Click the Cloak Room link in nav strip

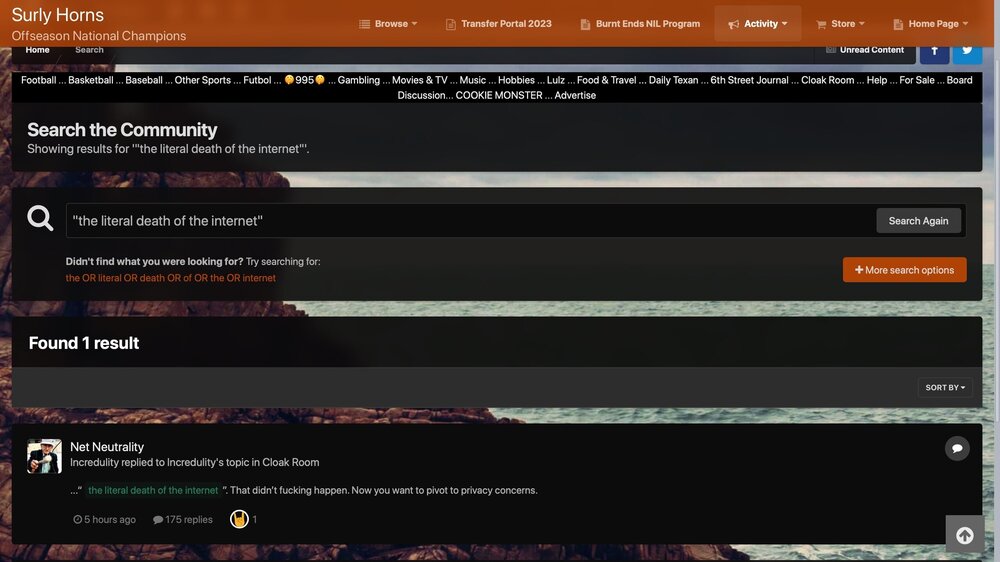[x=827, y=80]
